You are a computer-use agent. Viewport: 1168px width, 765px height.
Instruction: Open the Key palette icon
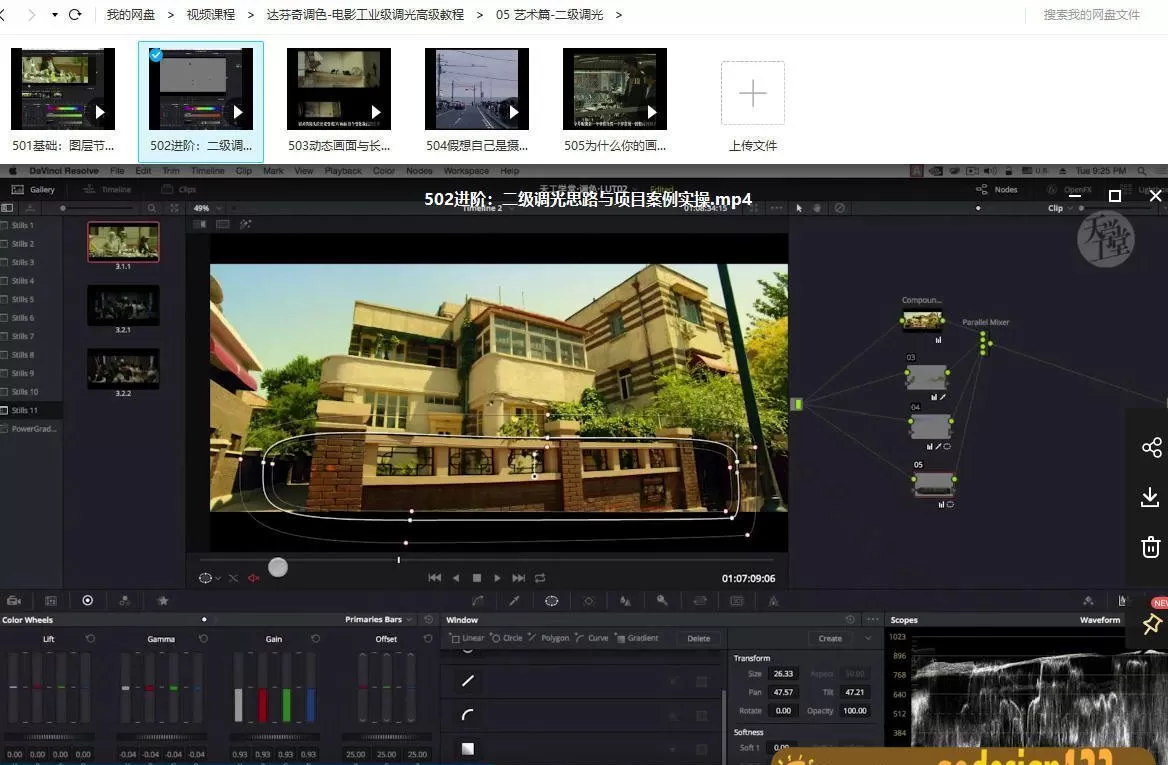coord(661,600)
